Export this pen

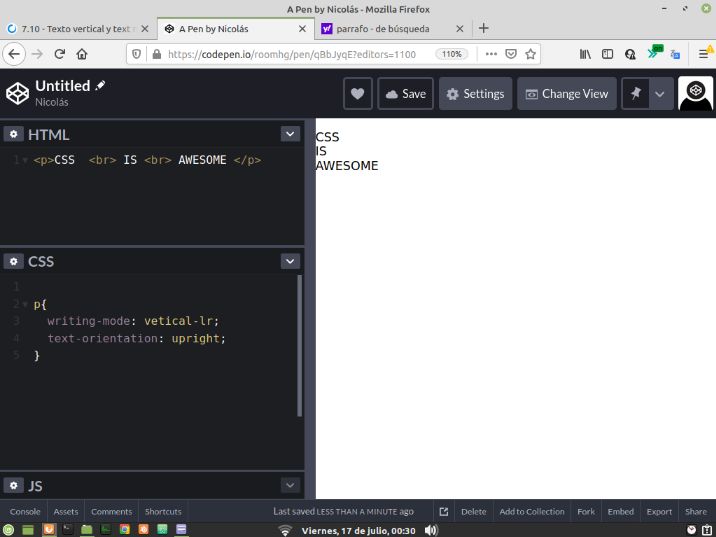click(x=659, y=511)
